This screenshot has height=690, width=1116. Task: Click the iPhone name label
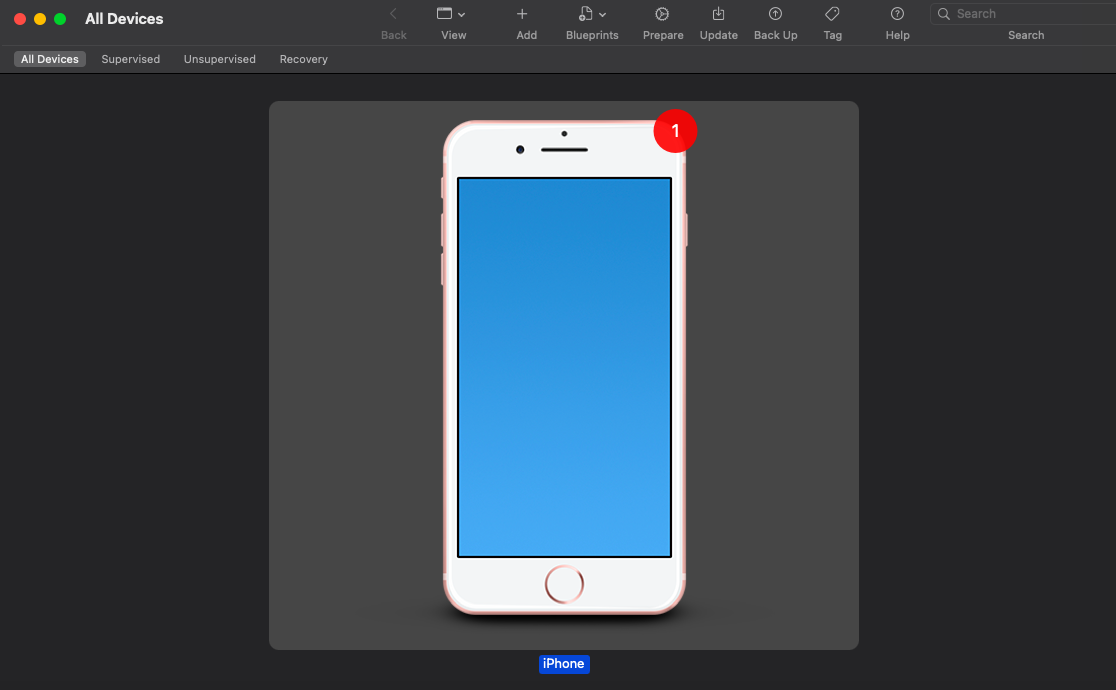(x=564, y=664)
